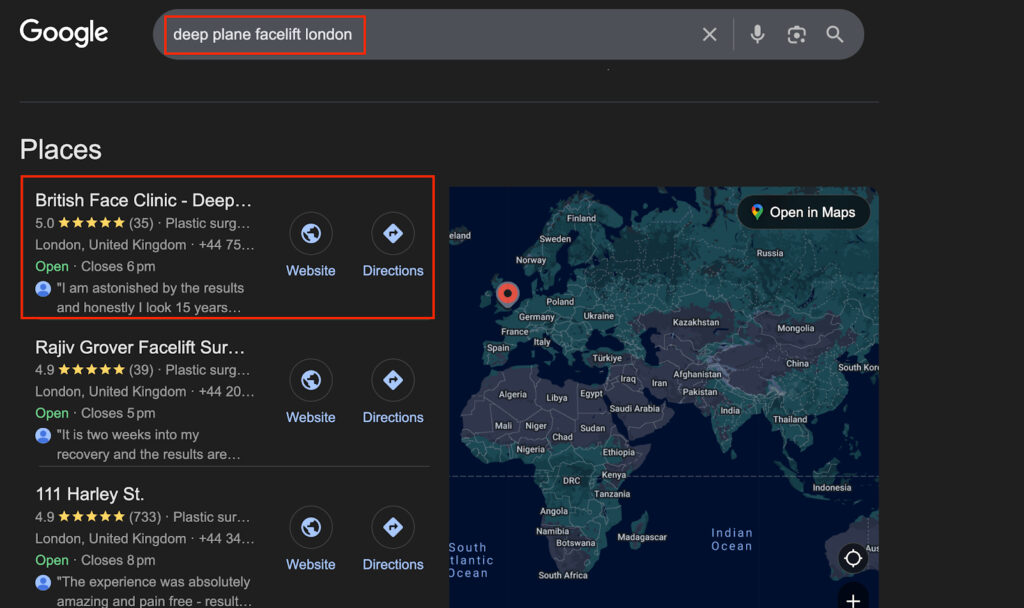The image size is (1024, 608).
Task: Click Rajiv Grover 4.9 rating with 39 reviews
Action: 94,370
